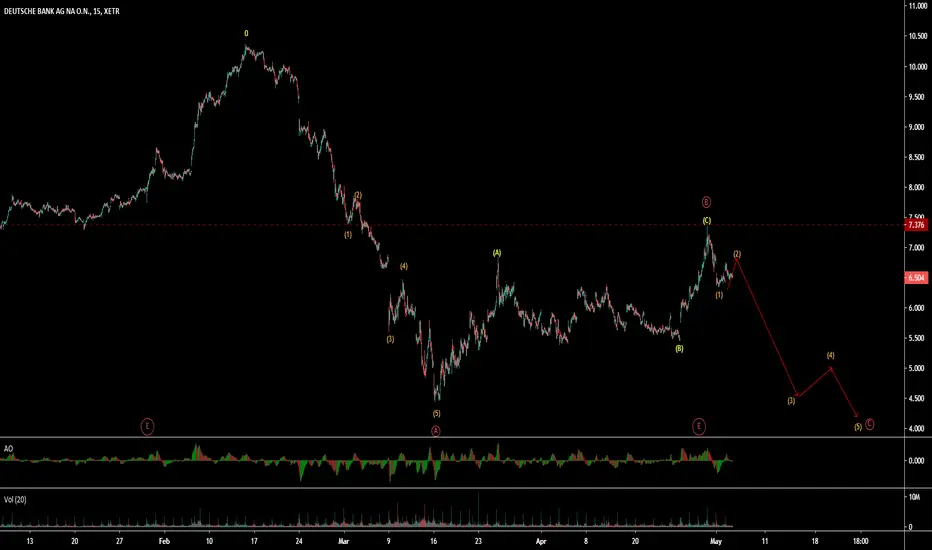The height and width of the screenshot is (550, 932).
Task: Select the red 6.504 last price label
Action: (916, 278)
